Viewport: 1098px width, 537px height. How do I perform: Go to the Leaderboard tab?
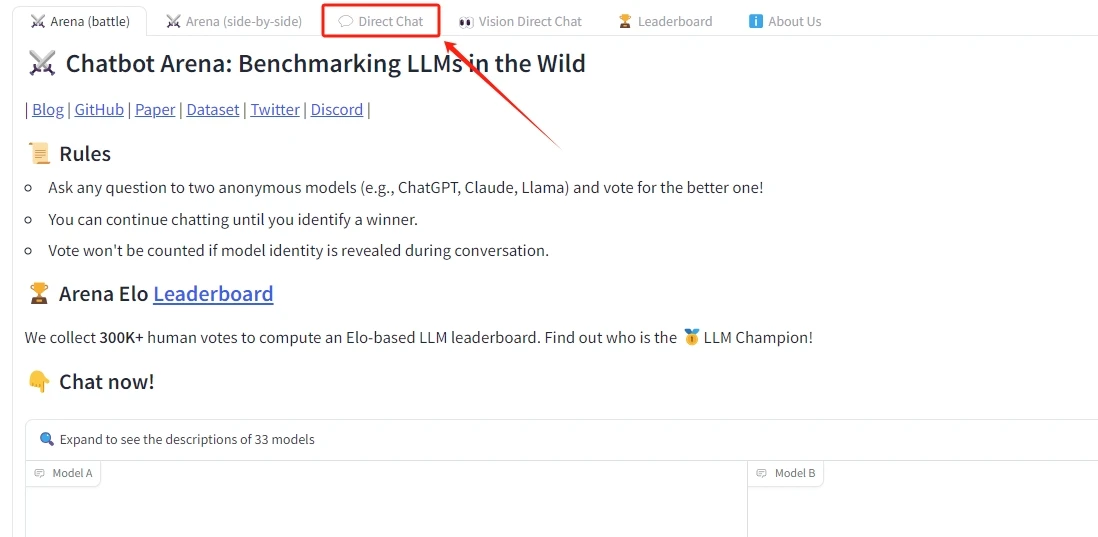[665, 22]
